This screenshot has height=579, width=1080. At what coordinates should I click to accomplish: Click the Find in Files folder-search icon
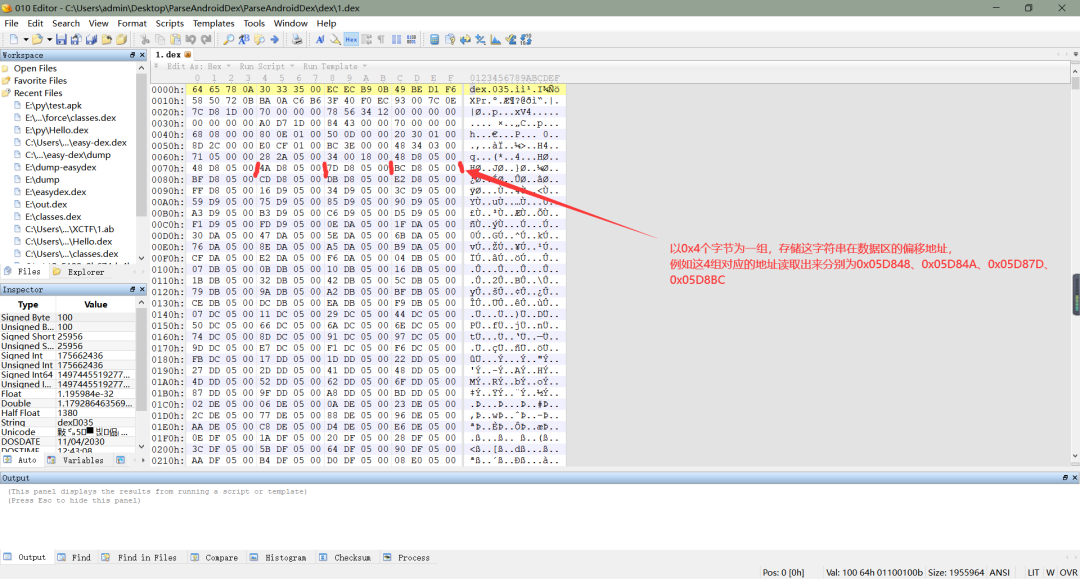259,39
